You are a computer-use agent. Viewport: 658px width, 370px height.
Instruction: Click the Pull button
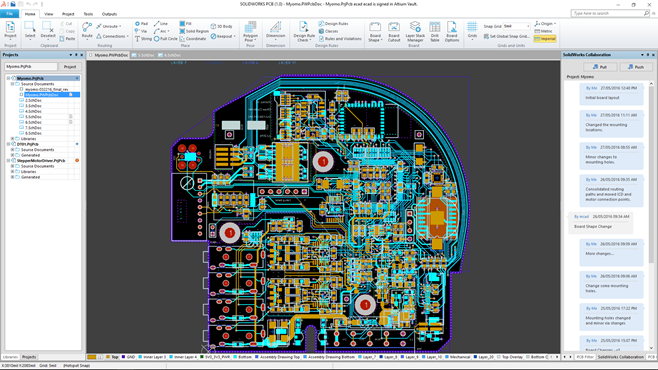[x=600, y=67]
